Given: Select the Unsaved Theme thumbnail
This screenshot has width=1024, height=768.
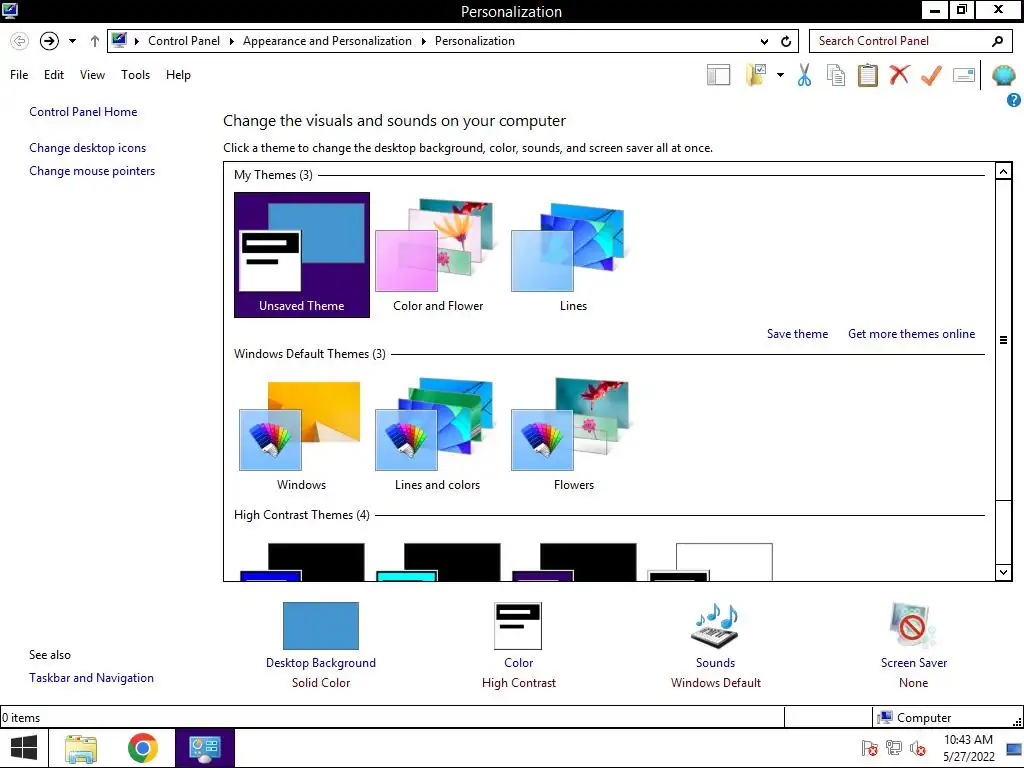Looking at the screenshot, I should point(302,255).
